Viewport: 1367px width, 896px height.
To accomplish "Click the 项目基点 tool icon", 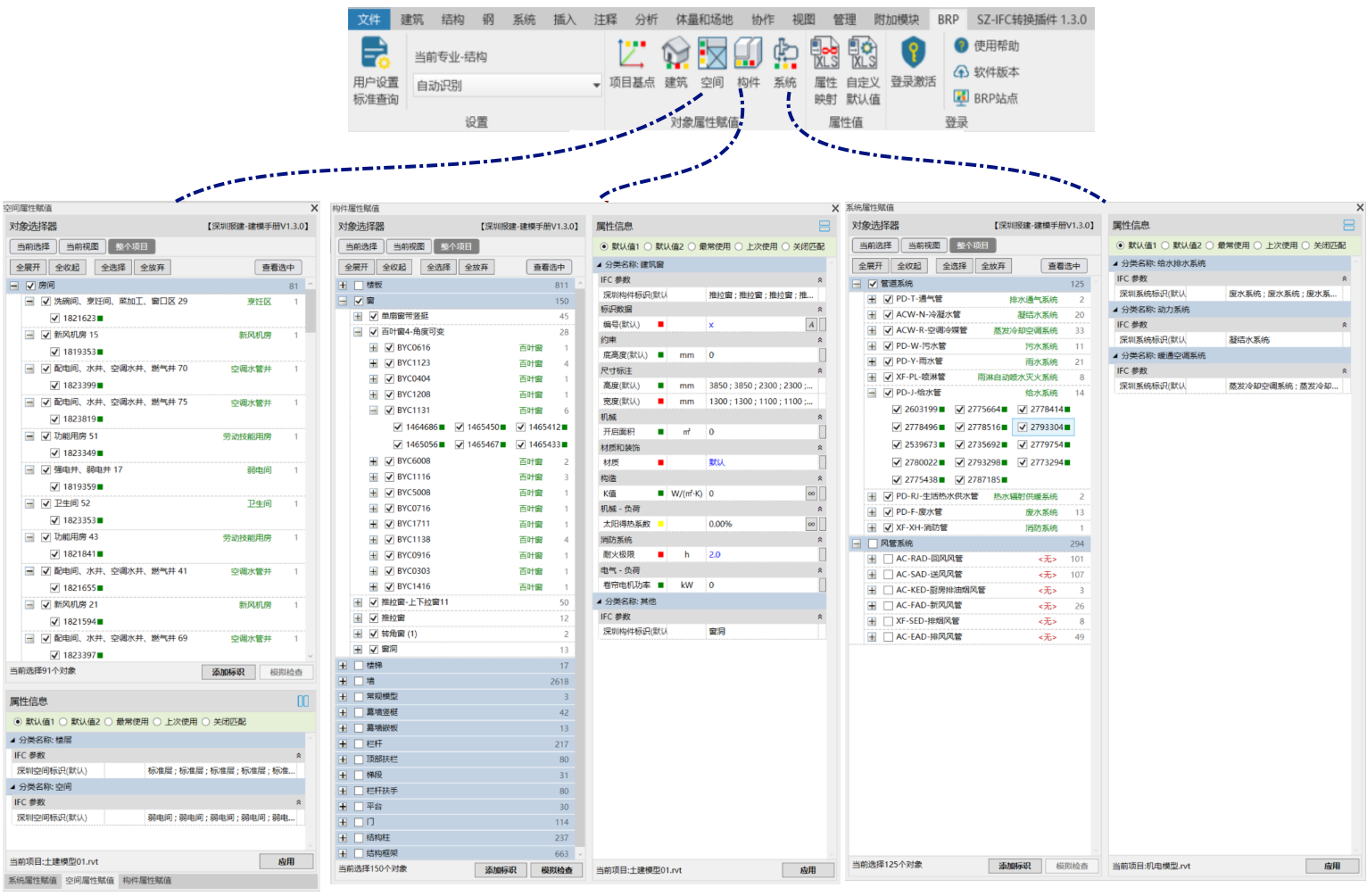I will (x=632, y=54).
